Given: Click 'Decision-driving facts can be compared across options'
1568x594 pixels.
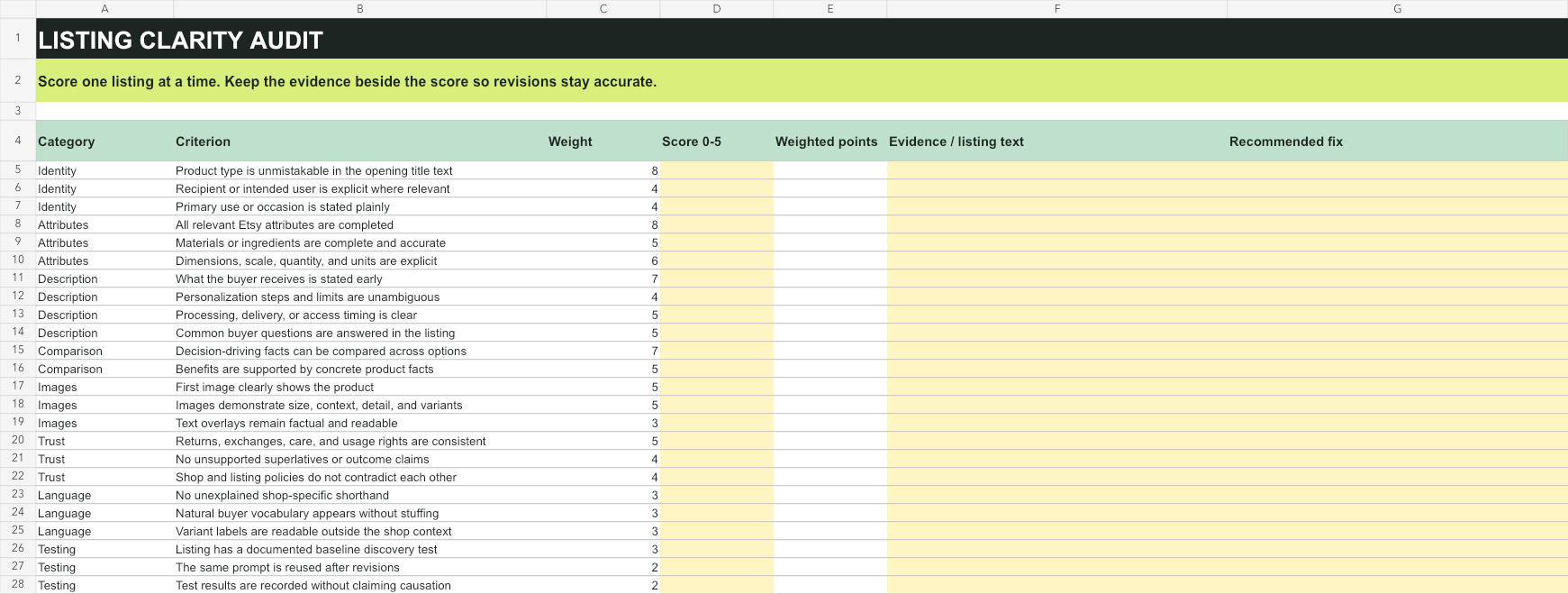Looking at the screenshot, I should [321, 351].
